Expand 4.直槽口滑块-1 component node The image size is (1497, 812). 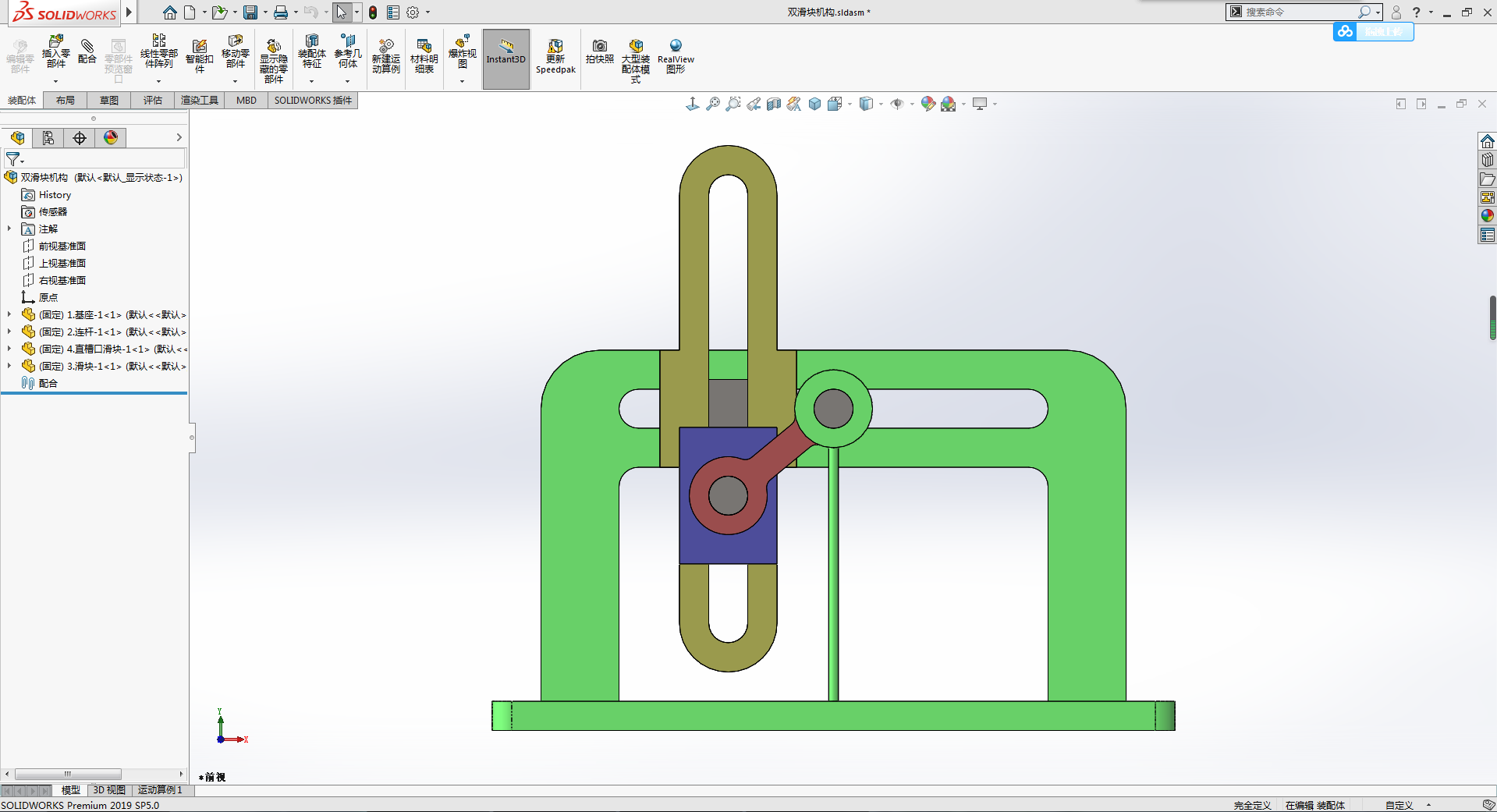click(x=9, y=349)
